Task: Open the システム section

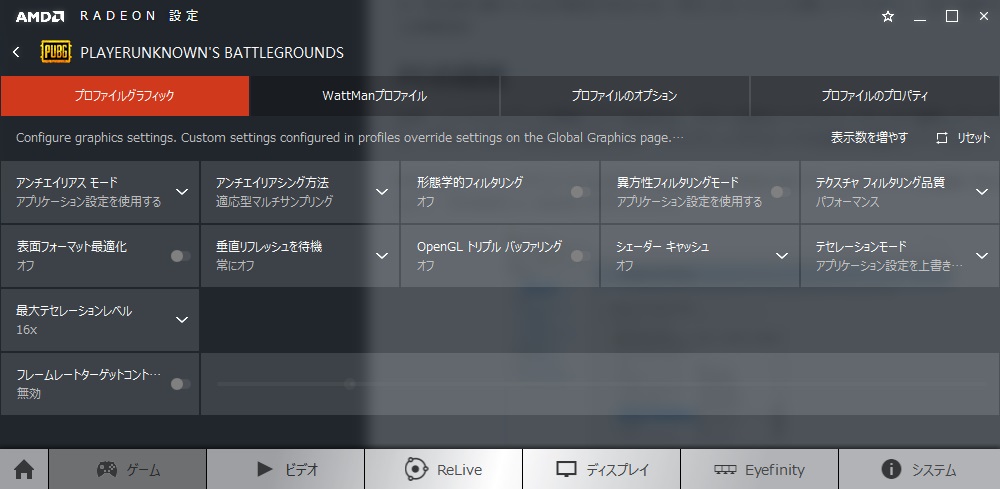Action: (x=919, y=469)
